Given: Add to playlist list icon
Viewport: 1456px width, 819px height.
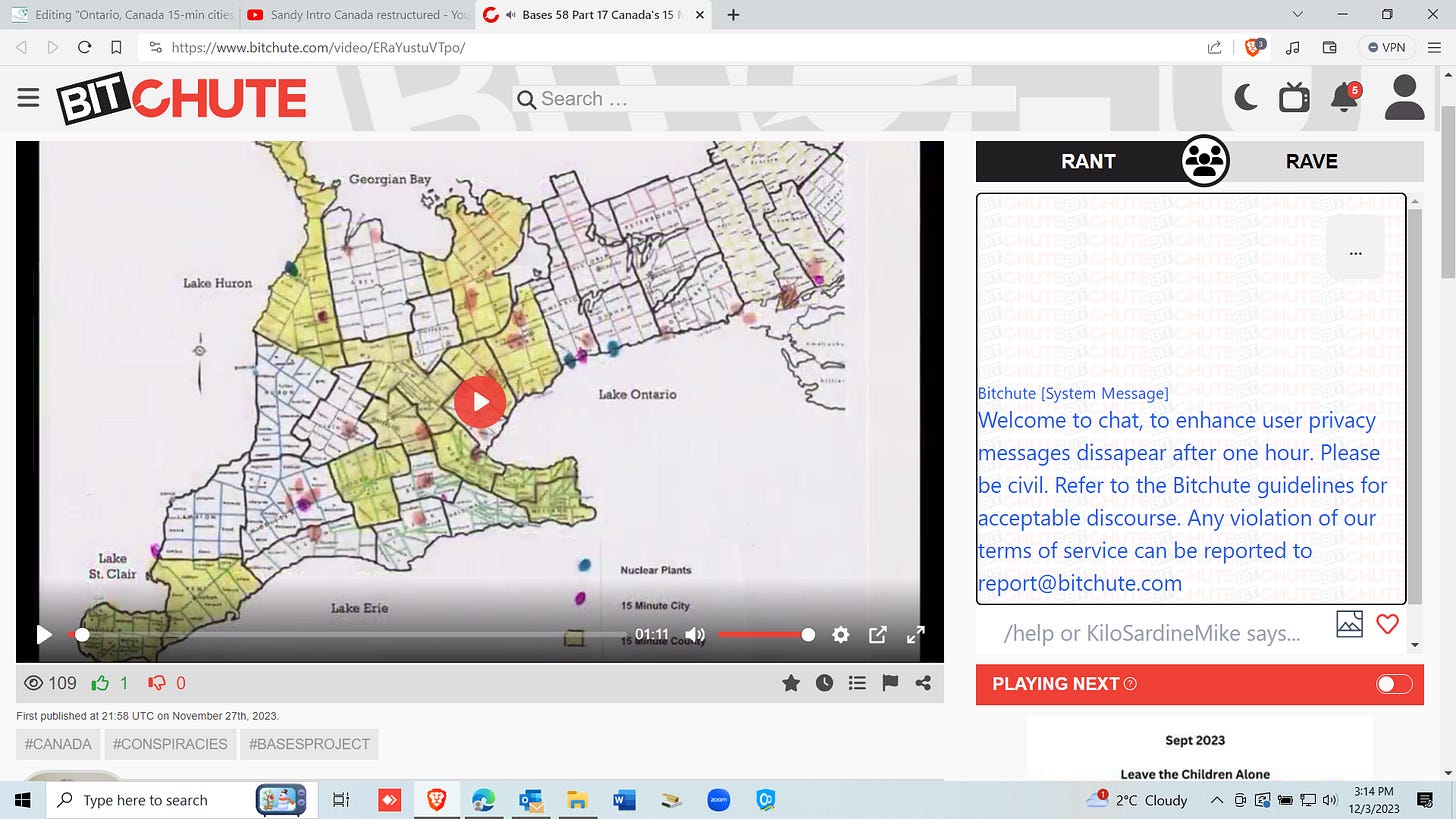Looking at the screenshot, I should (x=857, y=683).
